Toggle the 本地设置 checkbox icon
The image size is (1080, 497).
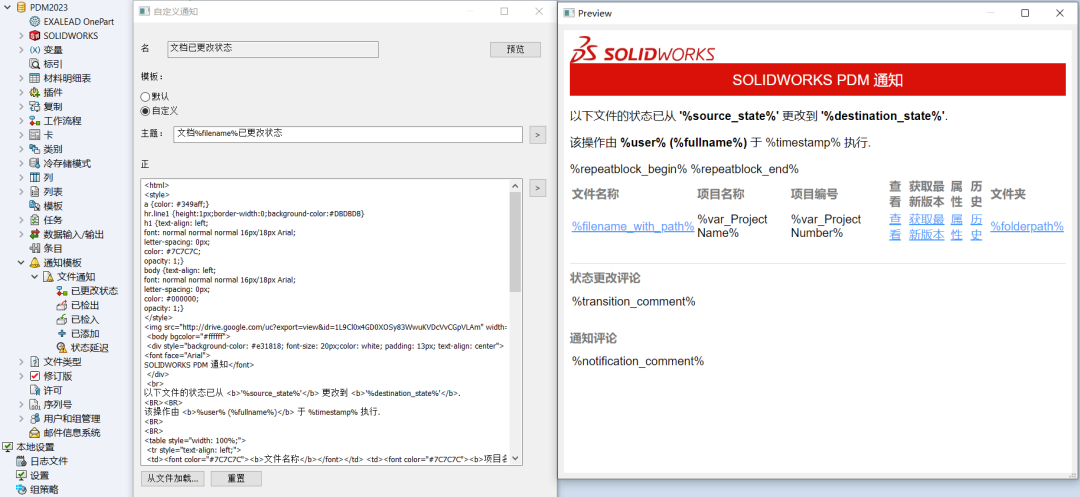pyautogui.click(x=7, y=447)
